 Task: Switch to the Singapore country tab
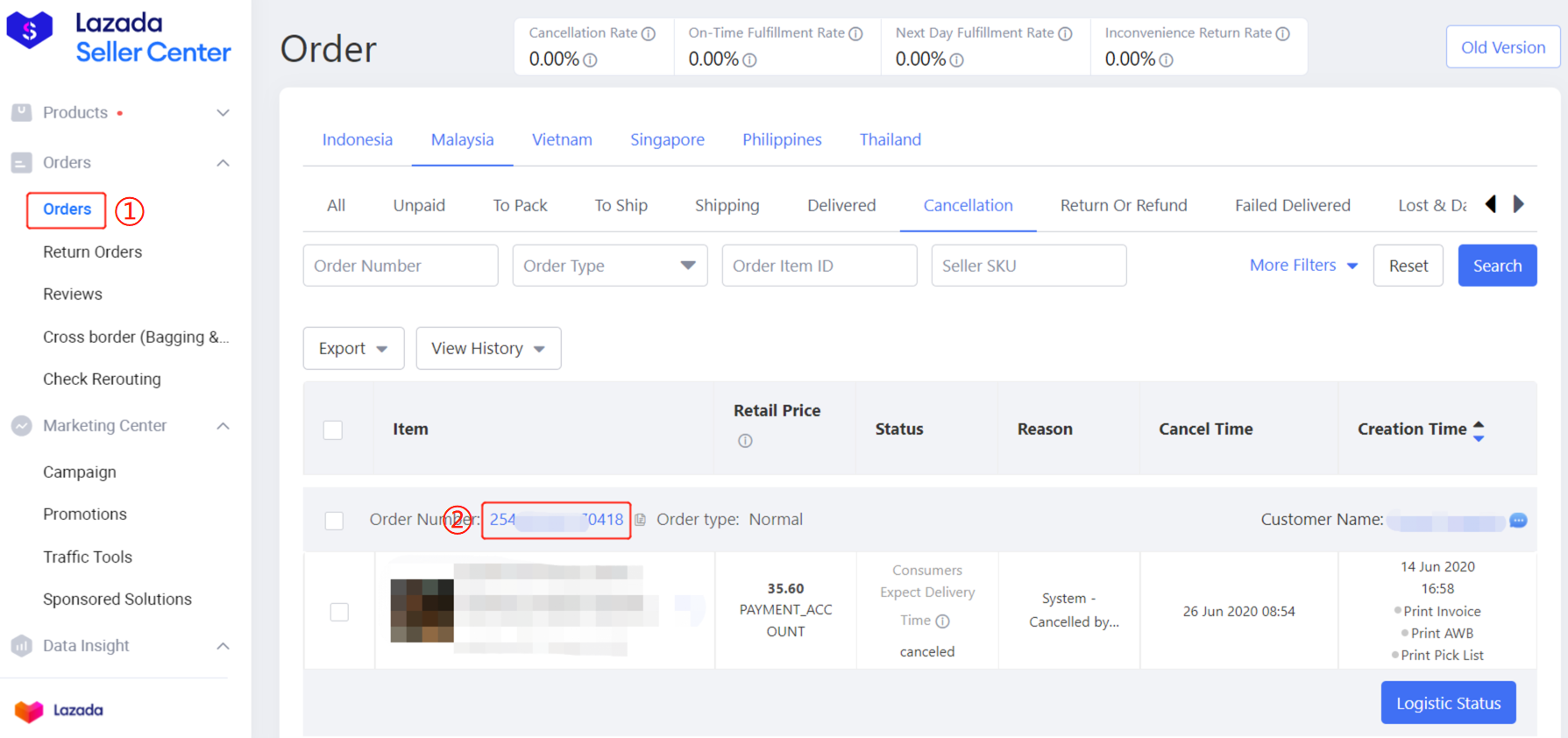[x=667, y=139]
